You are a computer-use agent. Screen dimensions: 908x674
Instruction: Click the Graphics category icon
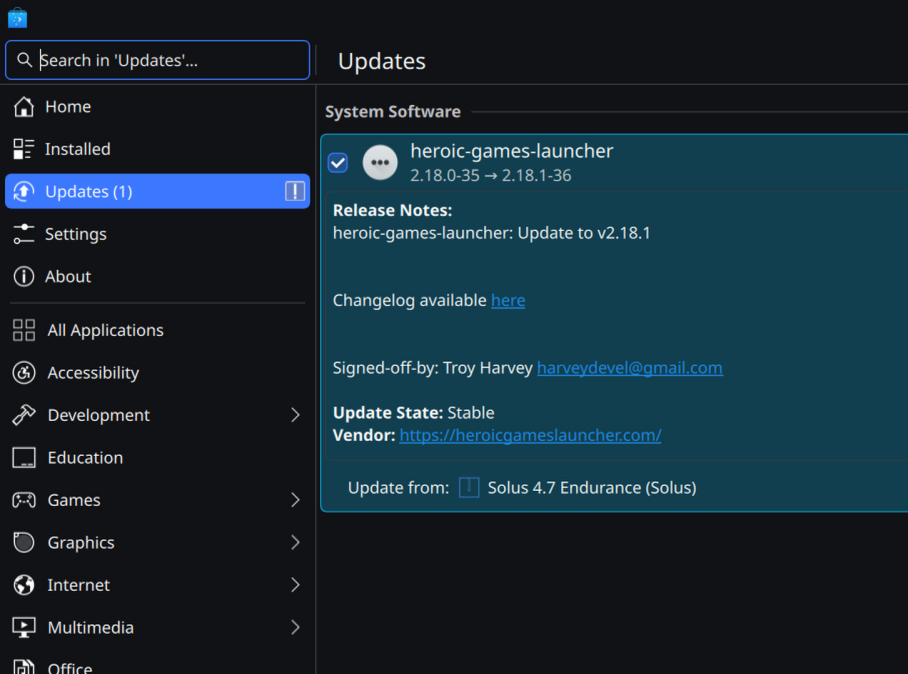[x=24, y=543]
